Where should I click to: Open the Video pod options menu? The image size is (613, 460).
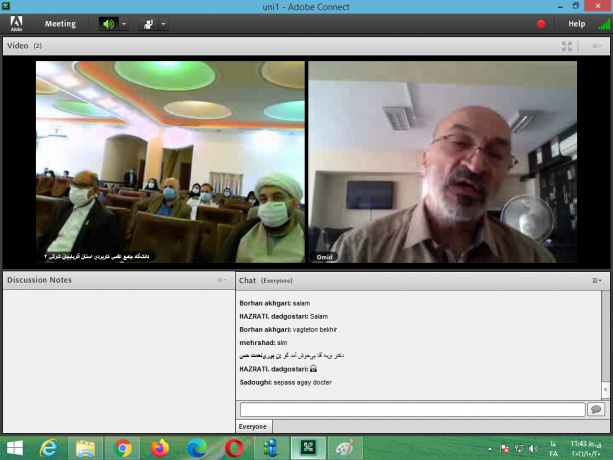597,46
